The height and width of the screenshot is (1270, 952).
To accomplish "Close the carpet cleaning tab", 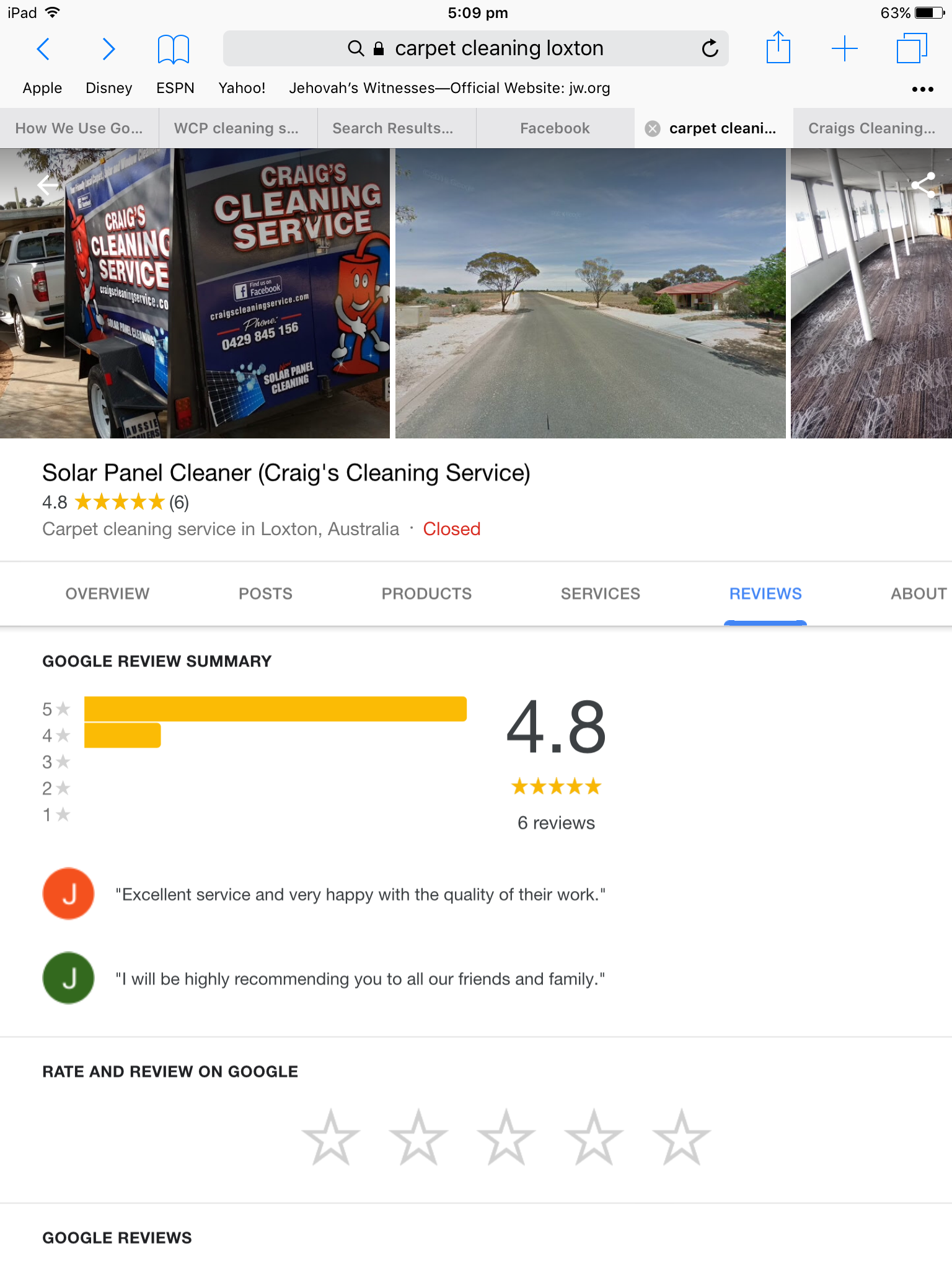I will pyautogui.click(x=653, y=128).
